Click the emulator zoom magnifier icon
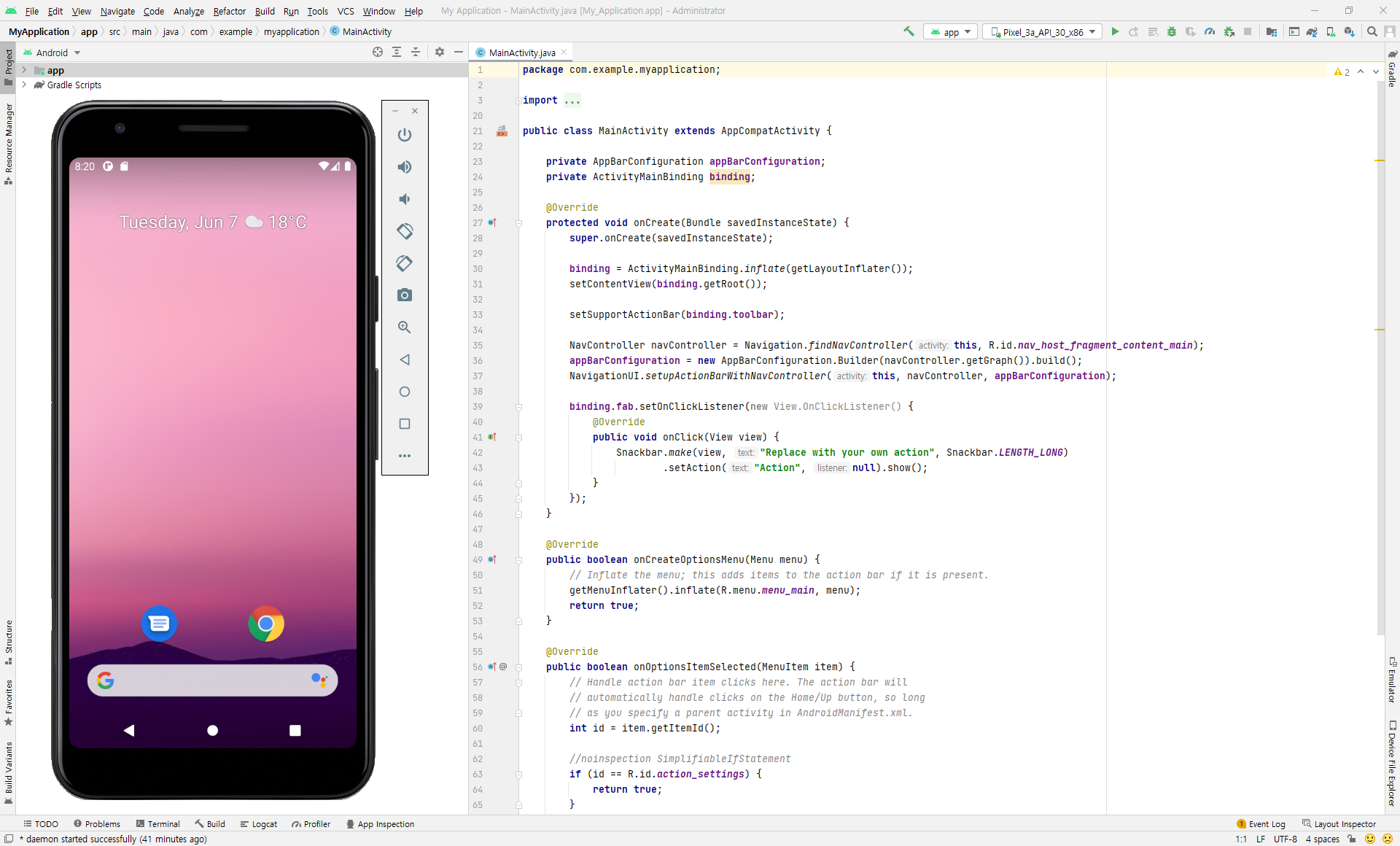 tap(405, 327)
